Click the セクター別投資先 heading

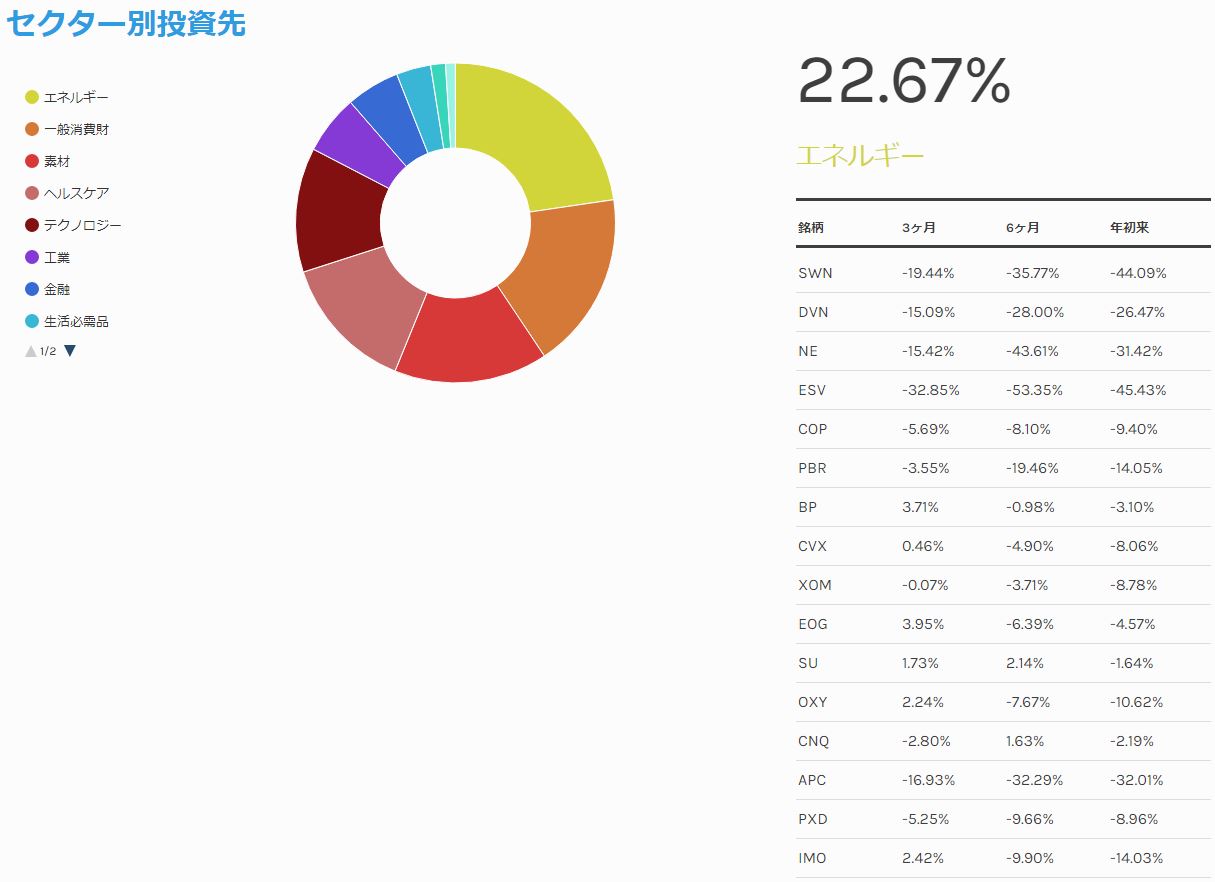click(x=126, y=23)
